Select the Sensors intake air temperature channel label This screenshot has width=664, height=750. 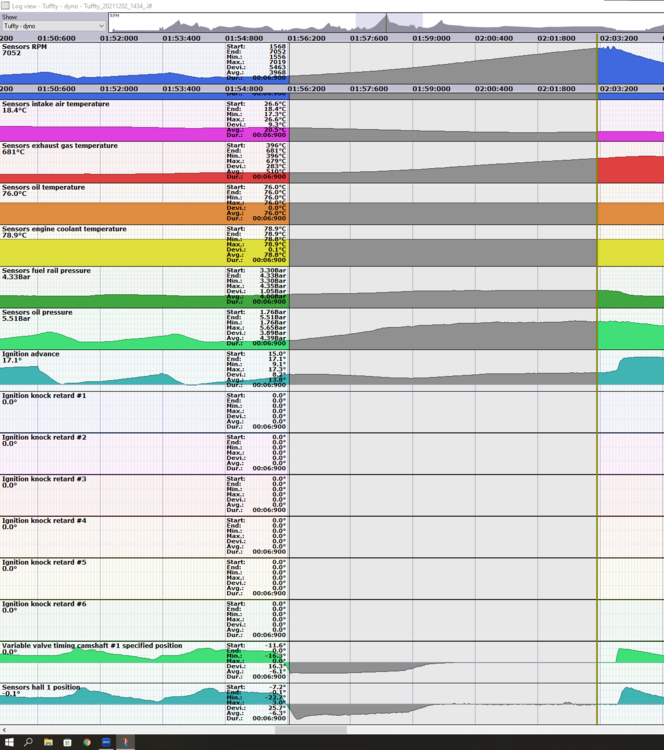tap(55, 103)
